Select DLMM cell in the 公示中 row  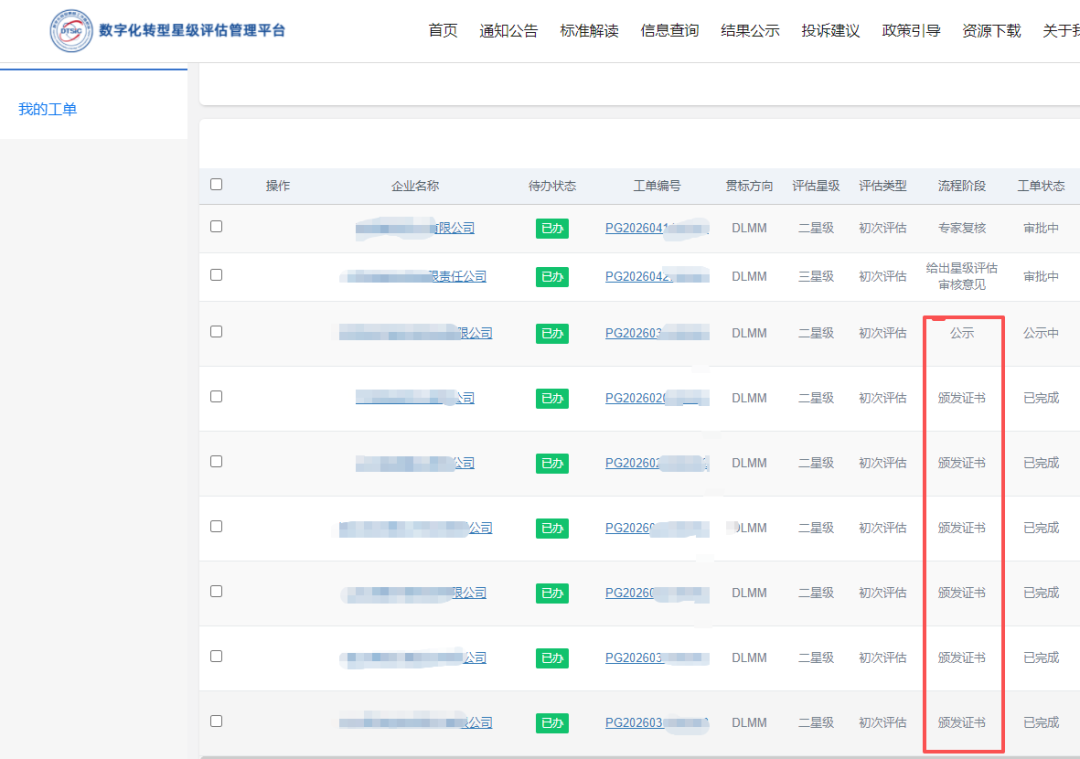coord(749,333)
